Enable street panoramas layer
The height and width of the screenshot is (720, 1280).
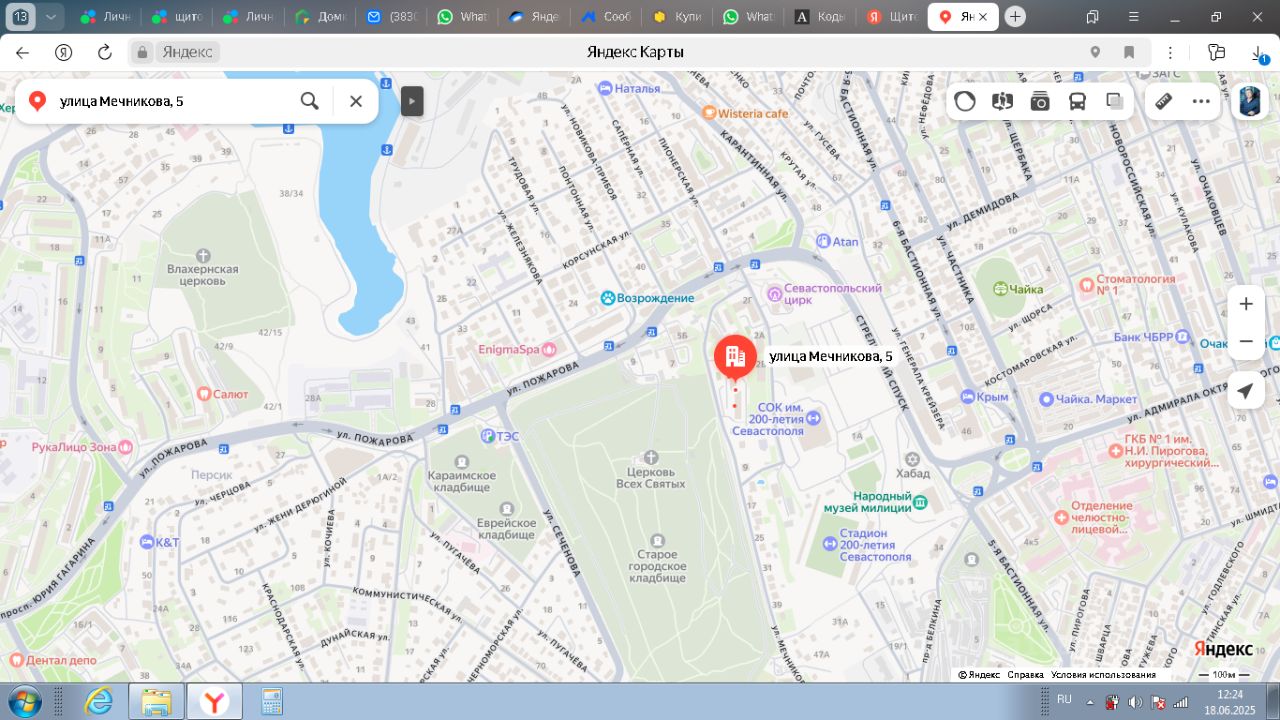pos(1003,101)
